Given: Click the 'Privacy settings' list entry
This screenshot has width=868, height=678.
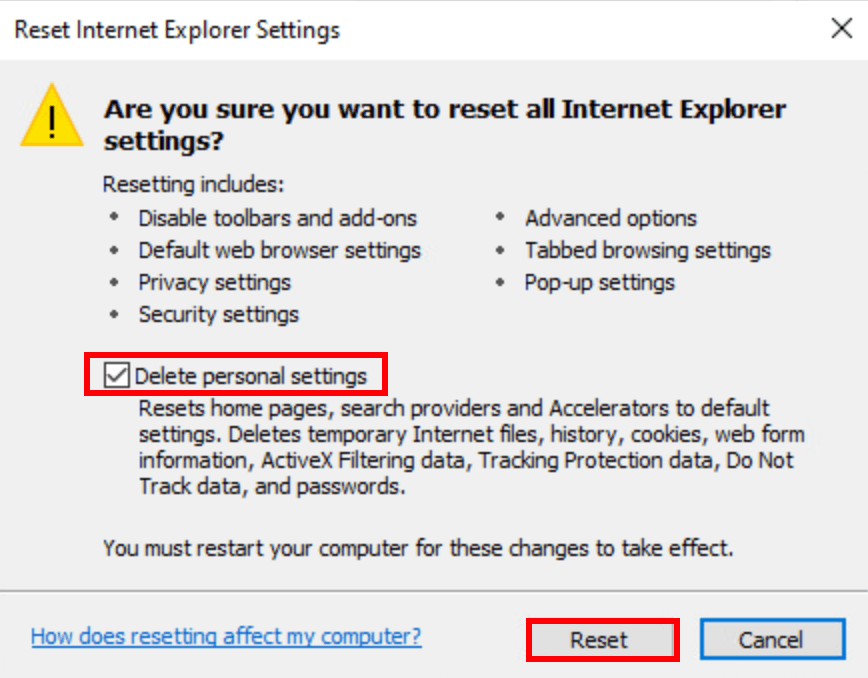Looking at the screenshot, I should pos(214,282).
